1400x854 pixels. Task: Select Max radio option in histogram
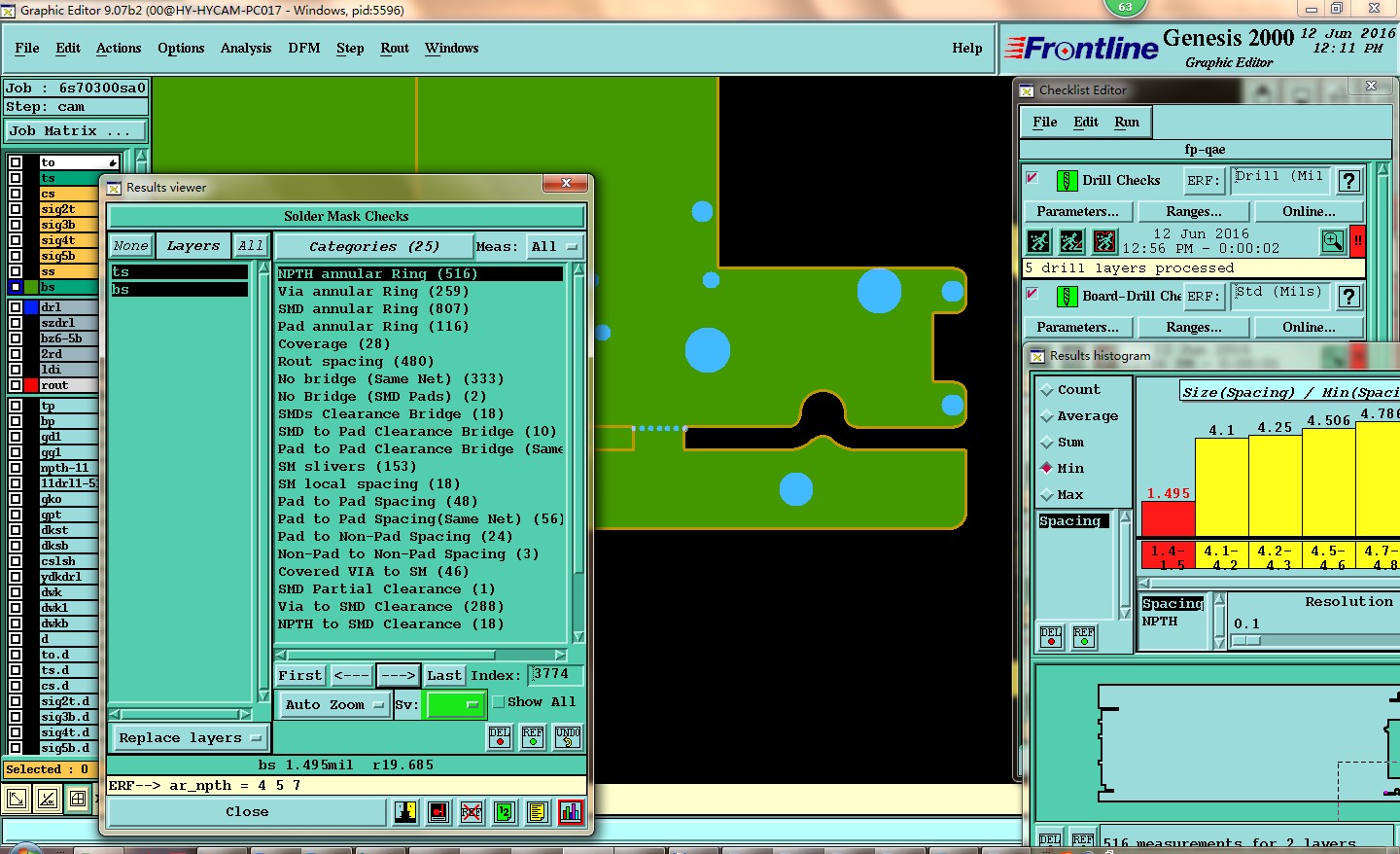click(1047, 495)
